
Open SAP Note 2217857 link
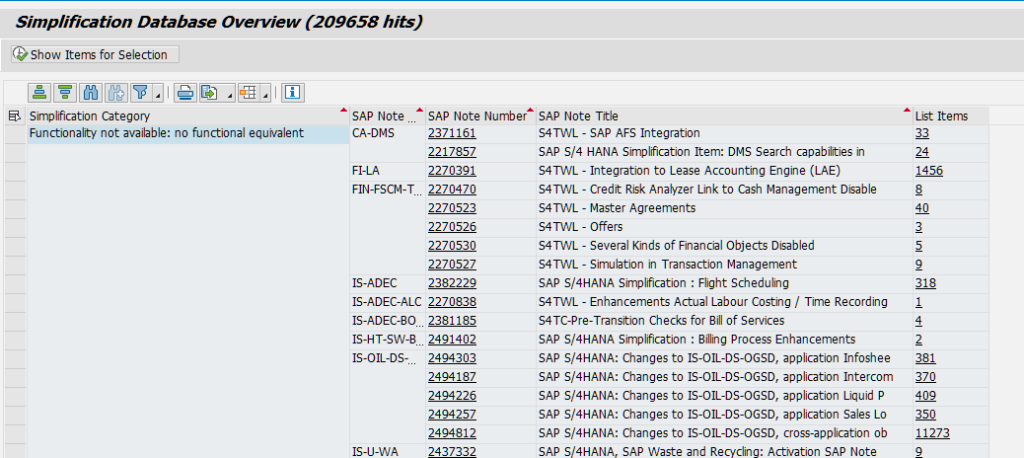coord(452,152)
